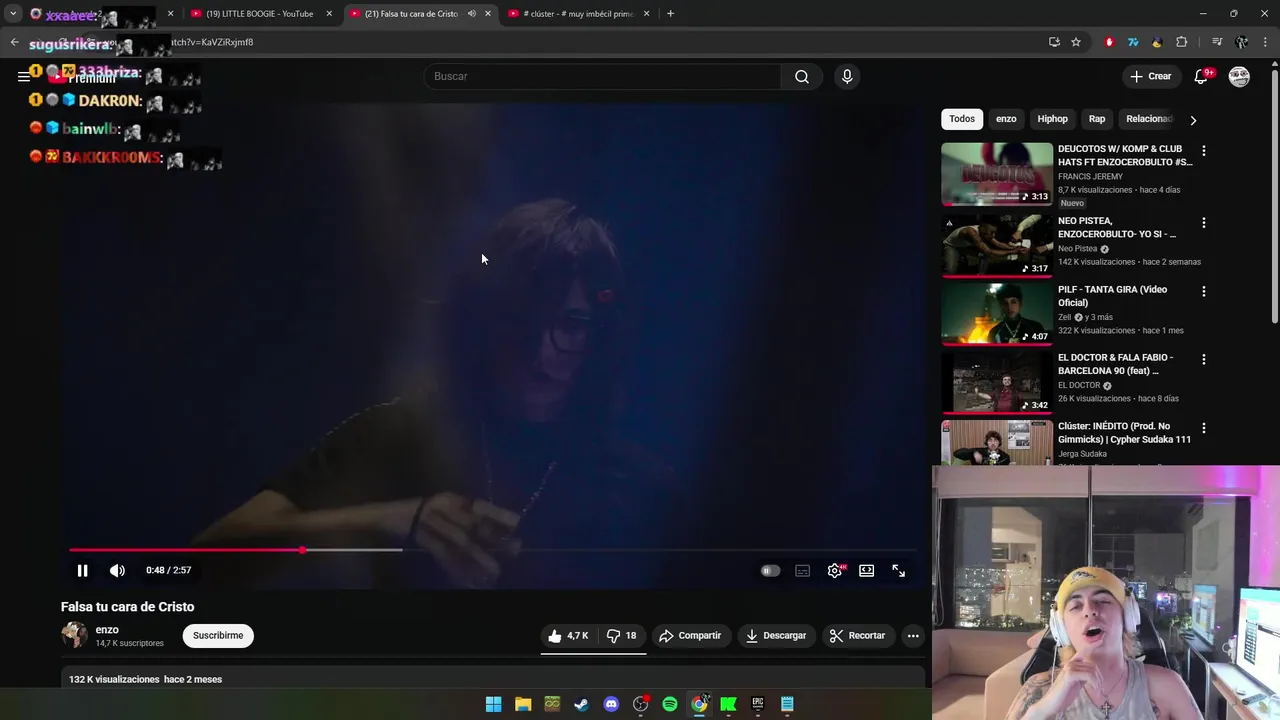Switch to clúster # muy imbécil tab

pyautogui.click(x=578, y=14)
